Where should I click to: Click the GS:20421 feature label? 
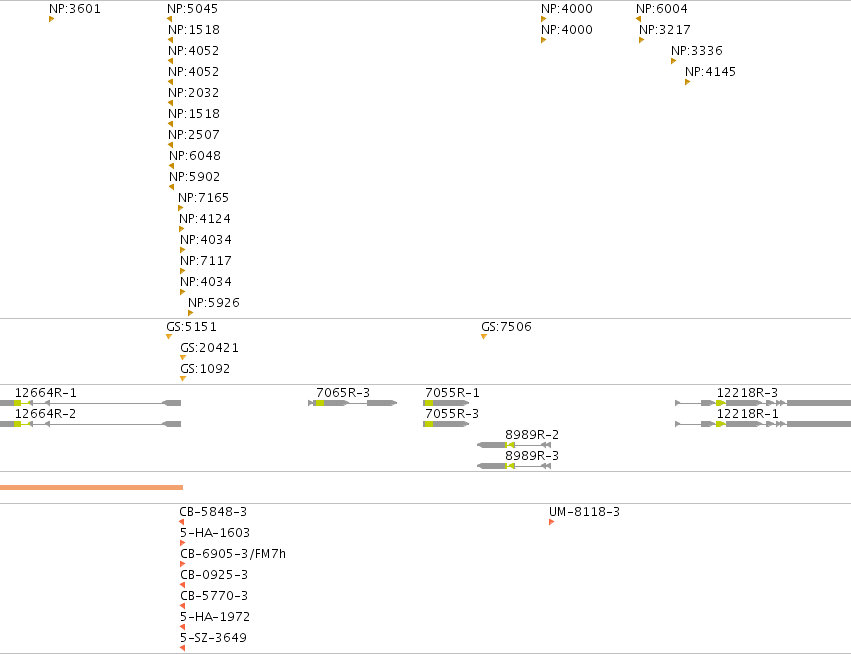[209, 348]
